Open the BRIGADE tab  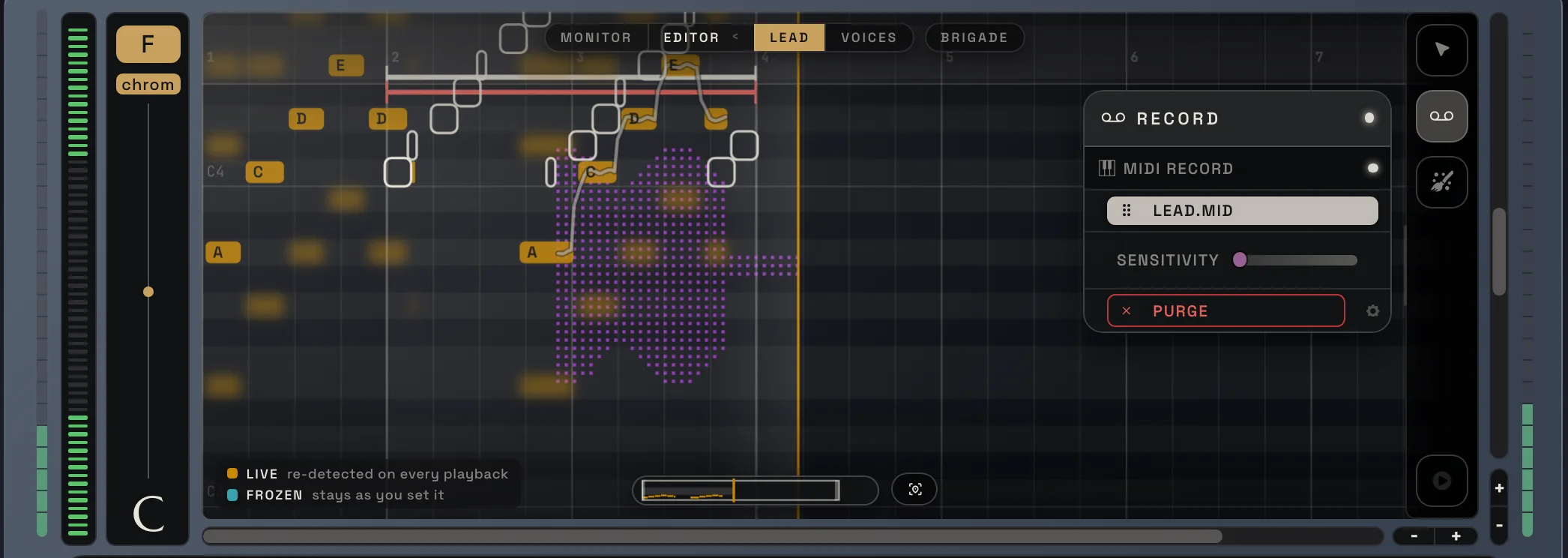click(974, 37)
